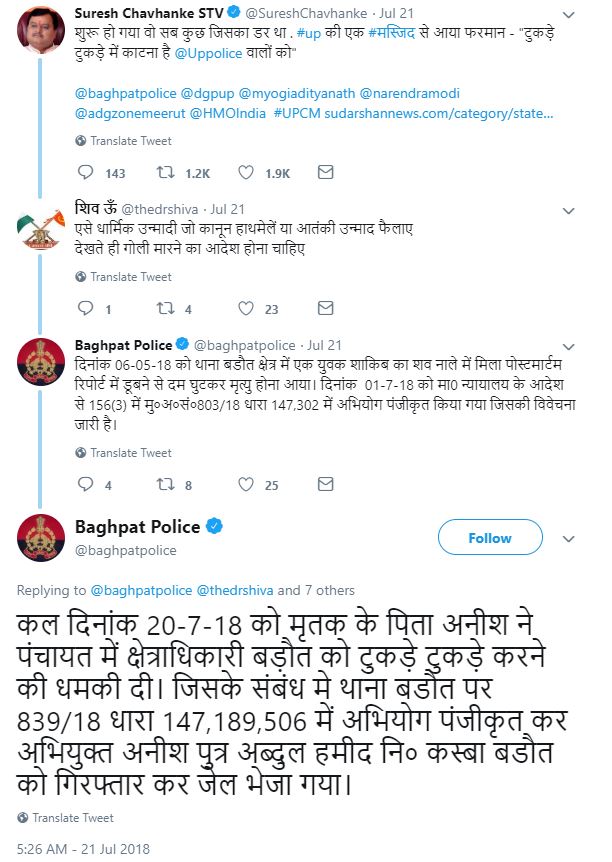Retweet the Shiv Om tweet
This screenshot has height=862, width=612.
point(166,309)
